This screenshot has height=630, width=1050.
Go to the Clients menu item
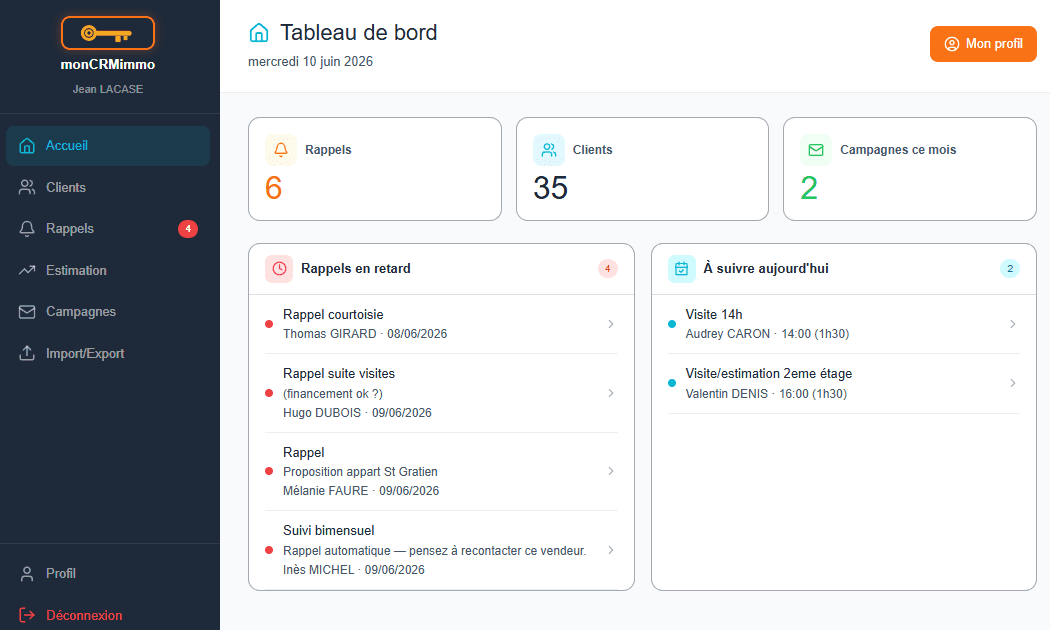[x=108, y=187]
